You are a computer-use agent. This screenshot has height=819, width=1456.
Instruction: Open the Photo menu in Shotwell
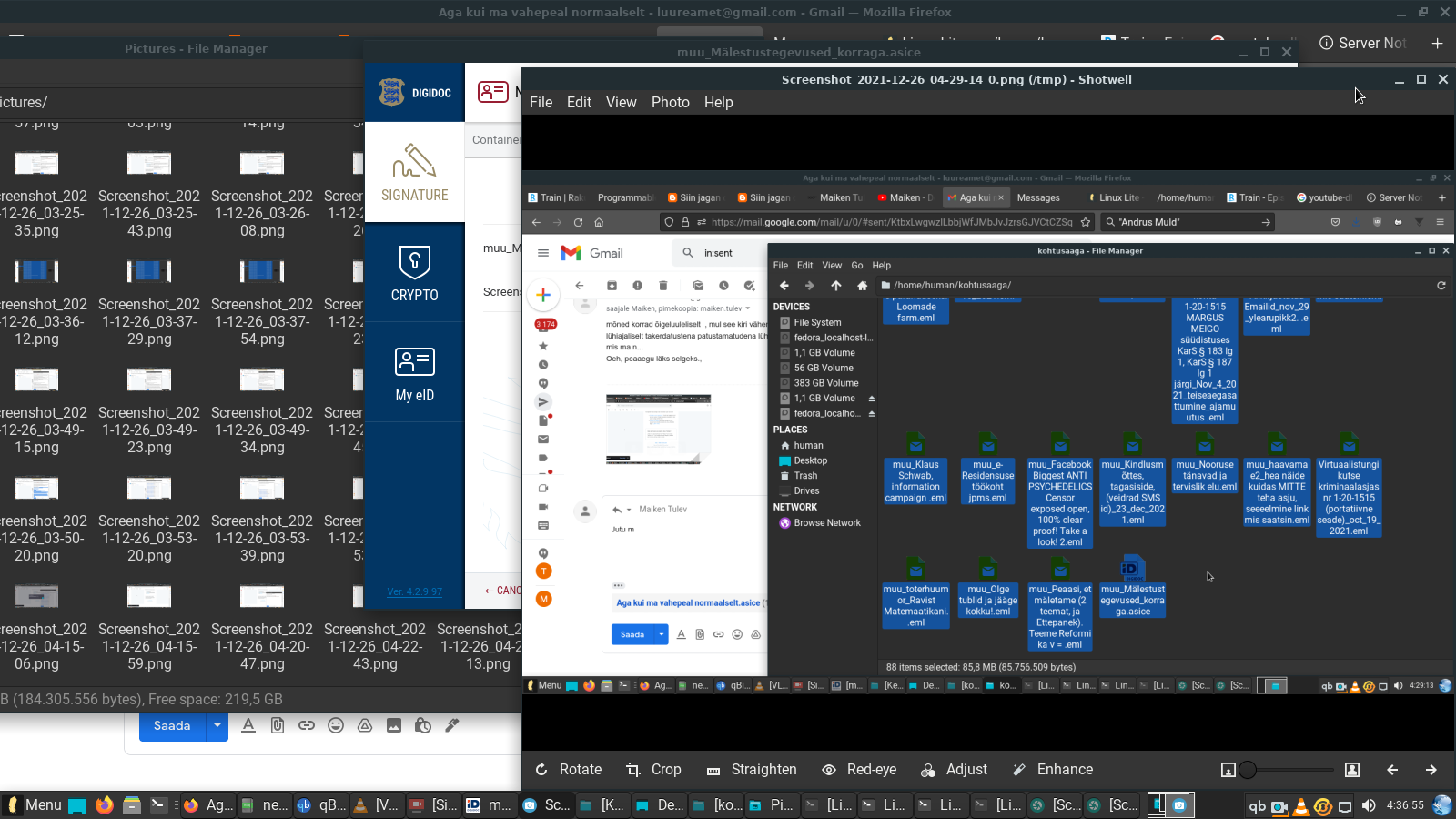[x=670, y=103]
